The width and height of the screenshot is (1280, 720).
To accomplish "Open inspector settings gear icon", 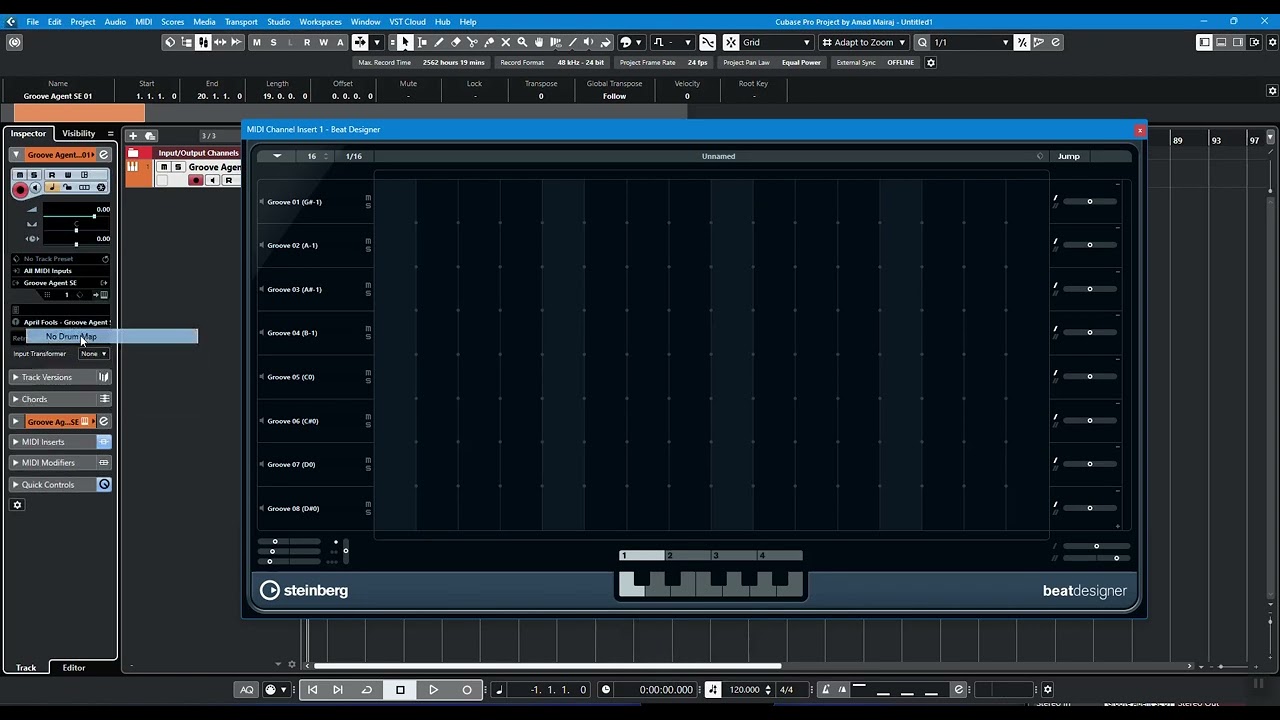I will pos(17,505).
